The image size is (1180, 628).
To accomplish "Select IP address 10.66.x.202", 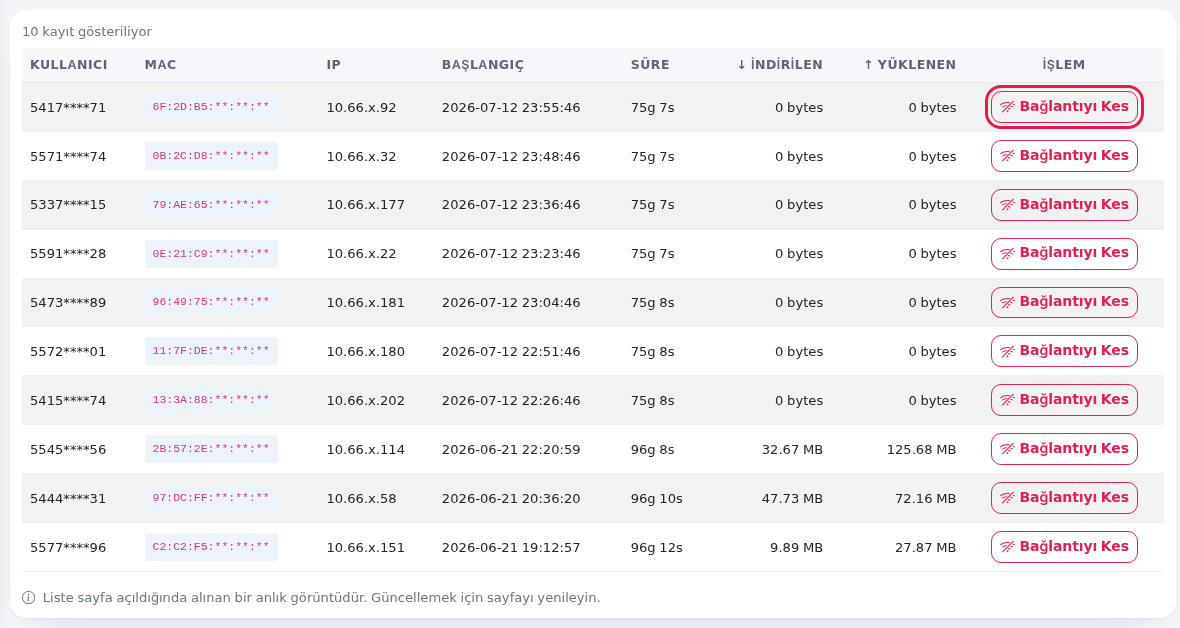I will [x=366, y=401].
